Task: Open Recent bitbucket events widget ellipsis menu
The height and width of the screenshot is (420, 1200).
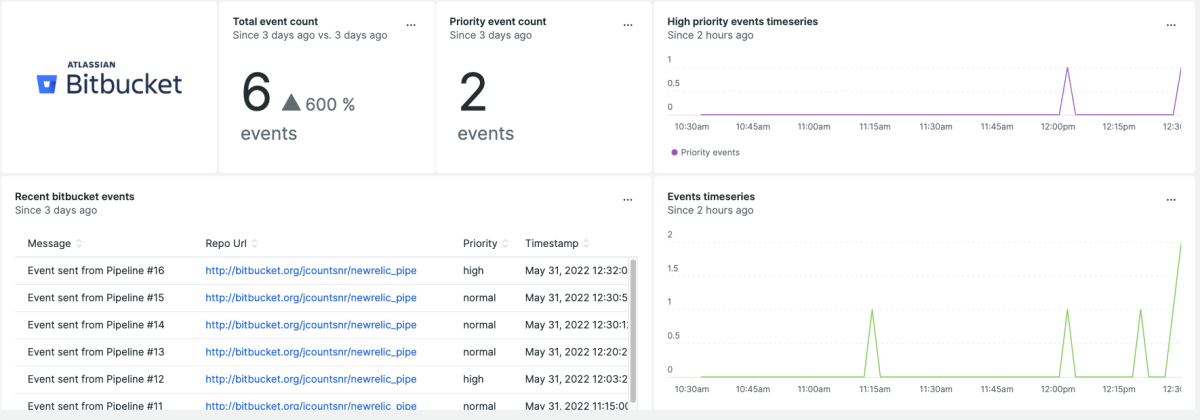Action: (628, 200)
